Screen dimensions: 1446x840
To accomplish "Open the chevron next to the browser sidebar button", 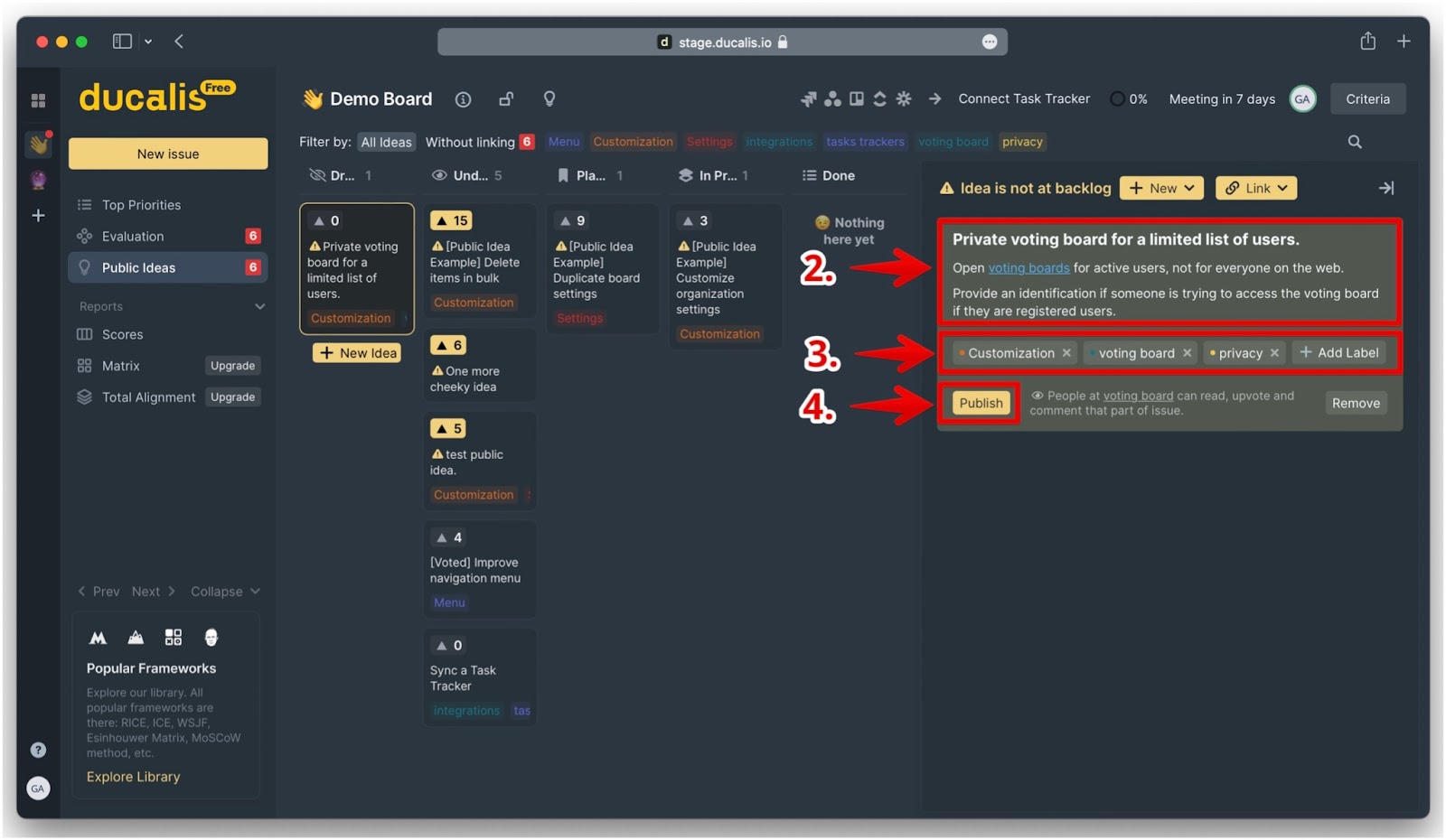I will [148, 42].
